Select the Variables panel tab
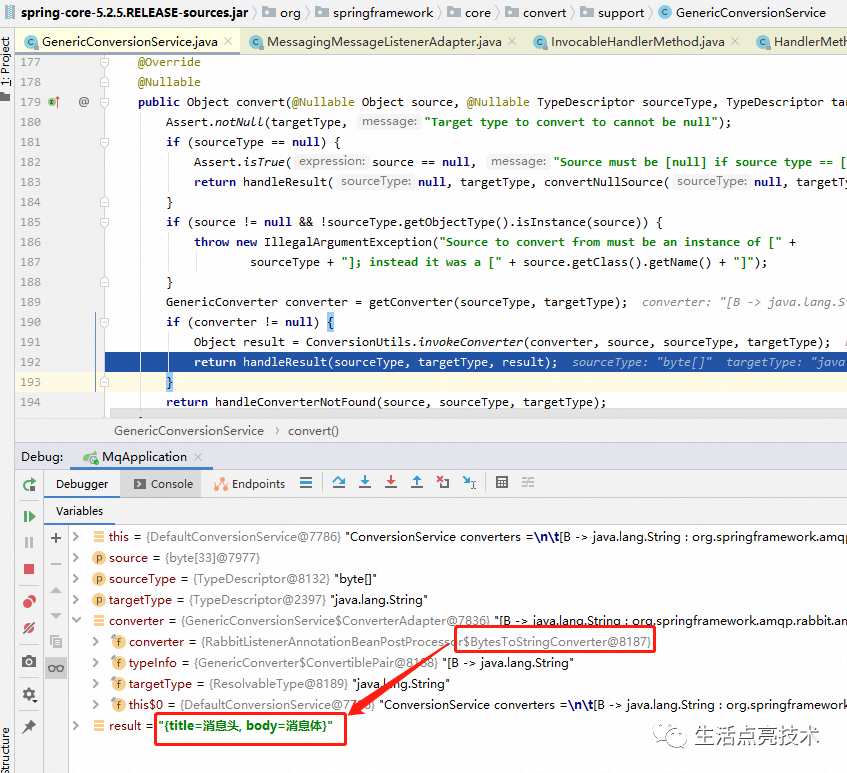847x773 pixels. [79, 511]
